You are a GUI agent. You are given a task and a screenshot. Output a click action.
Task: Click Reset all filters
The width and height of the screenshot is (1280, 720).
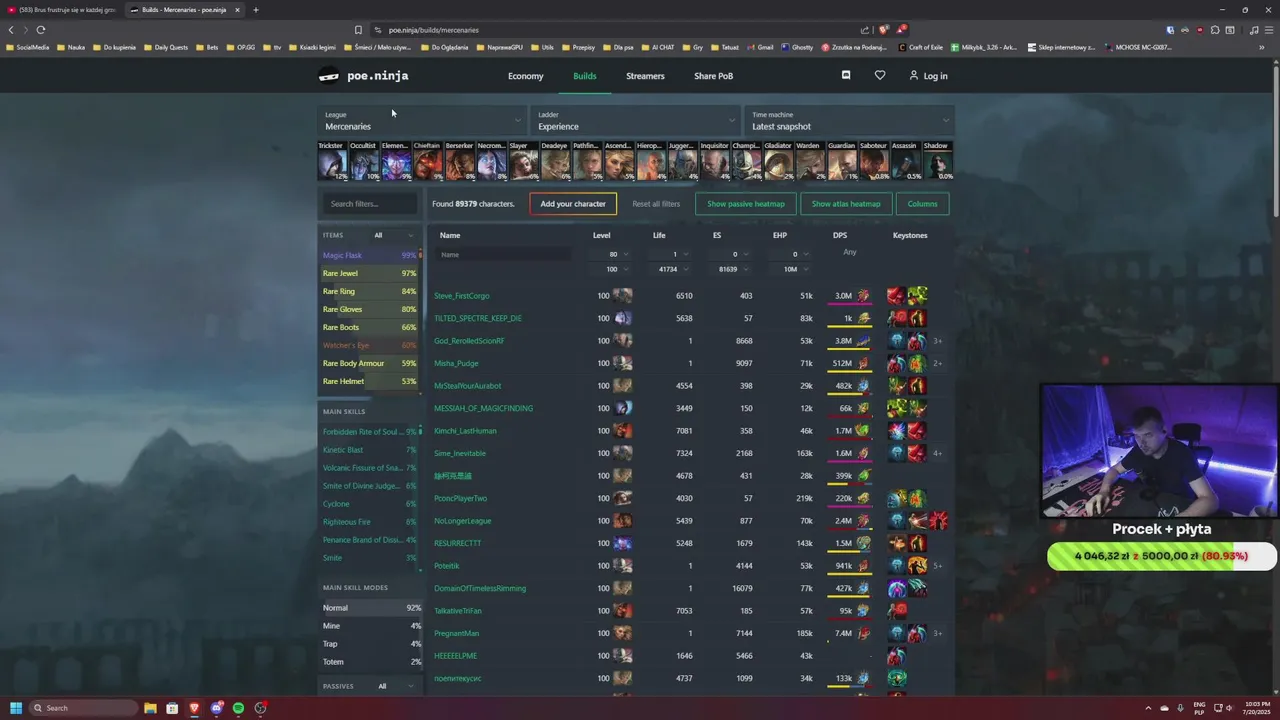click(x=656, y=204)
